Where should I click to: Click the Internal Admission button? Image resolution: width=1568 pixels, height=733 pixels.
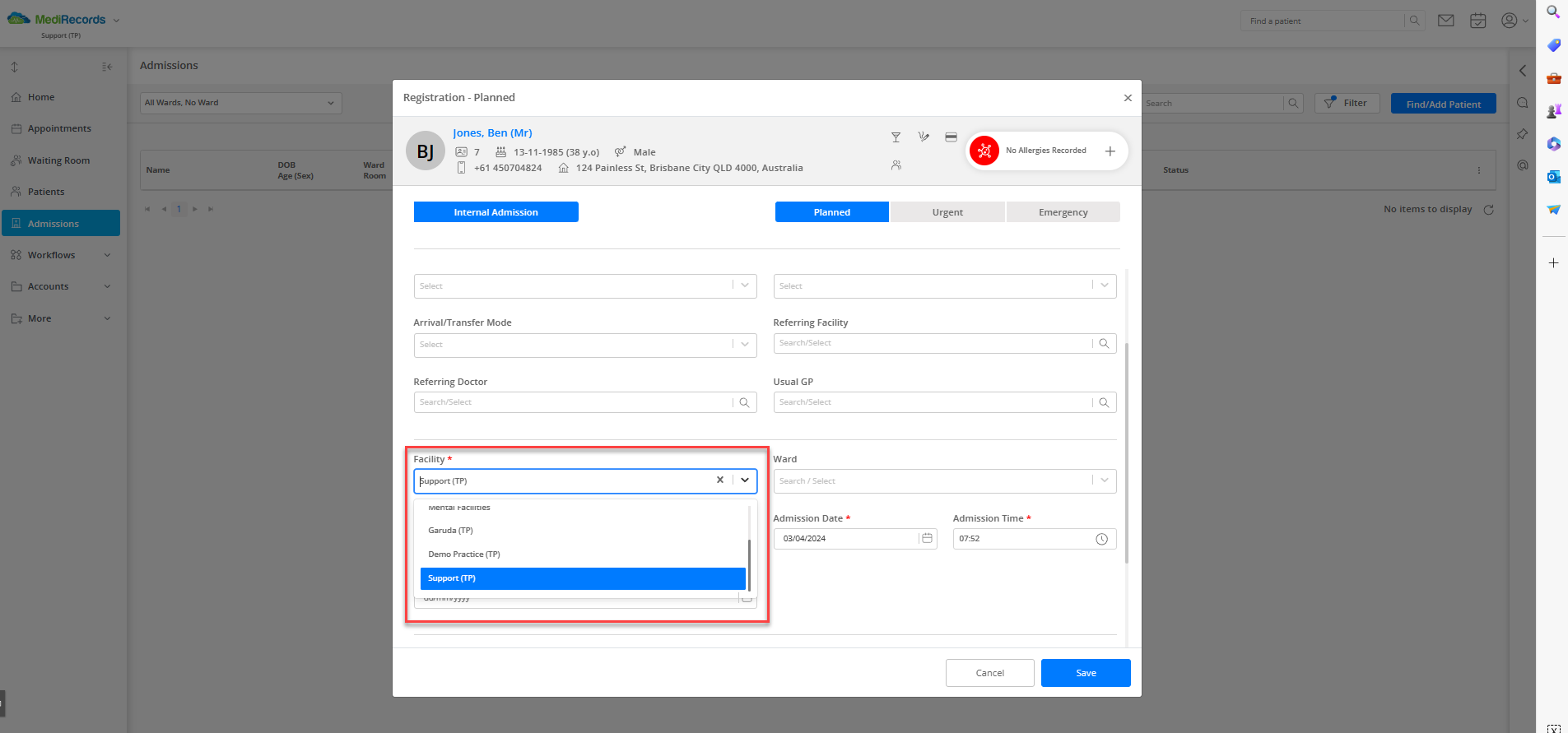coord(496,212)
